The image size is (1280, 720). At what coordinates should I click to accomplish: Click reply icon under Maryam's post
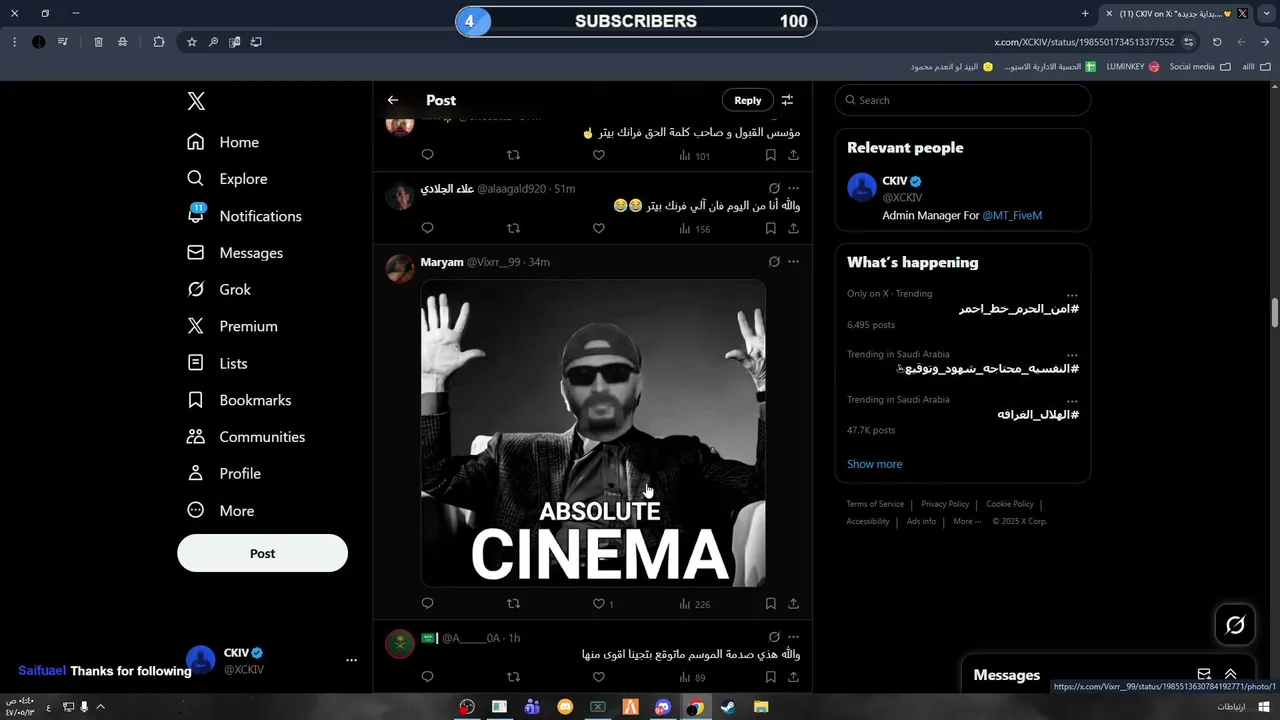point(427,603)
